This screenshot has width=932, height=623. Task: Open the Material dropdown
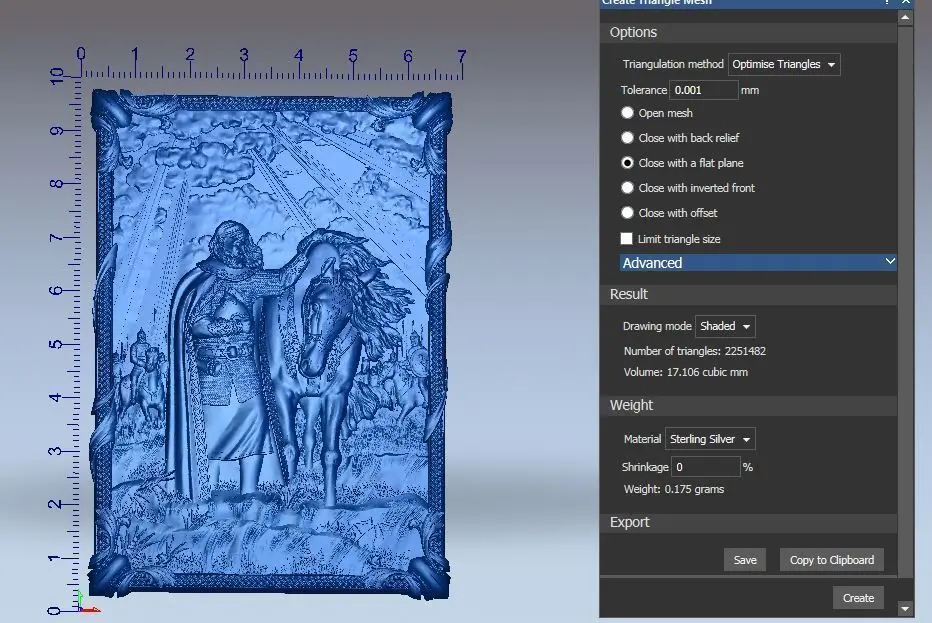point(710,439)
